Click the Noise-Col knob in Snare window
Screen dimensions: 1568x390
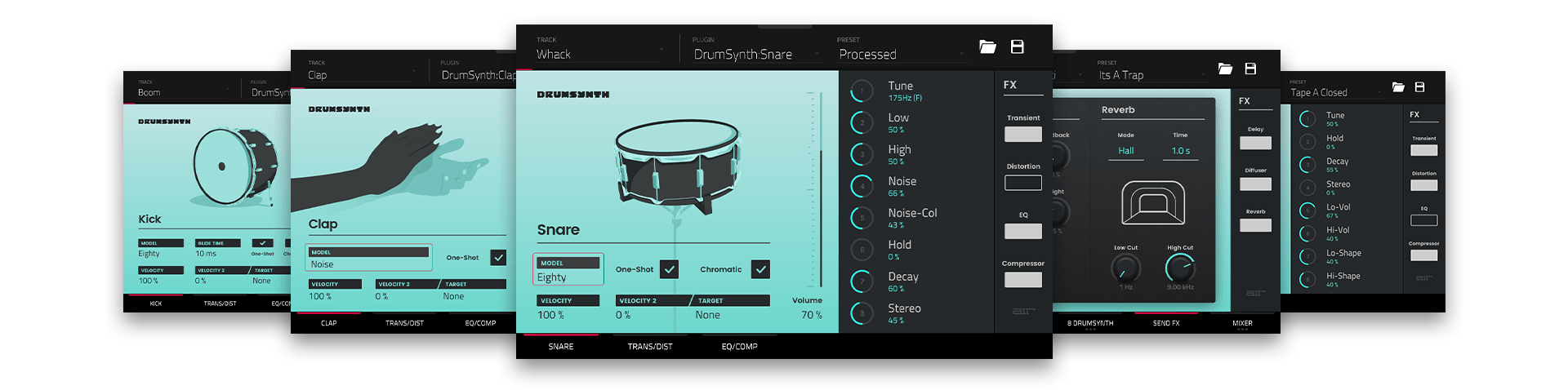pyautogui.click(x=862, y=219)
